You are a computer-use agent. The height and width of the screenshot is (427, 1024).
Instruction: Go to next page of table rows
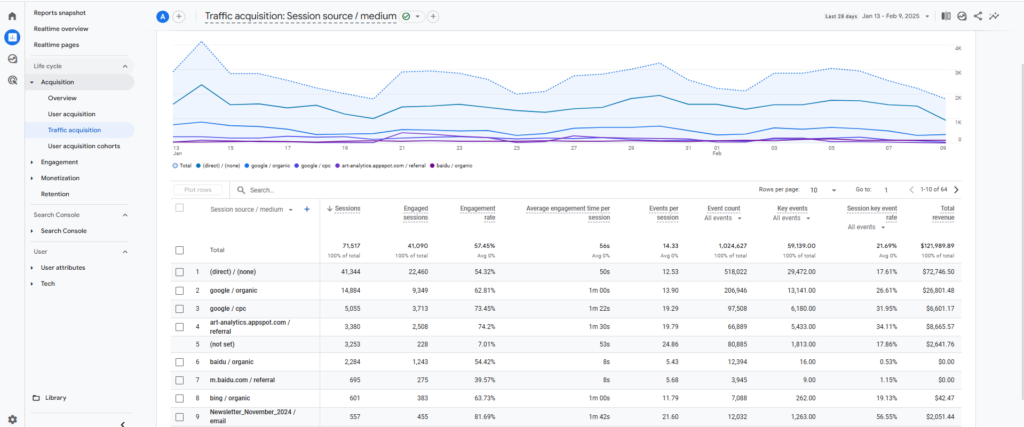(956, 189)
